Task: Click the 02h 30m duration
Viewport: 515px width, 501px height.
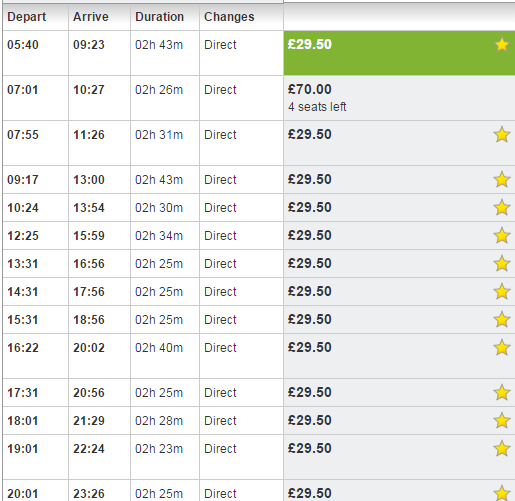Action: click(x=159, y=208)
